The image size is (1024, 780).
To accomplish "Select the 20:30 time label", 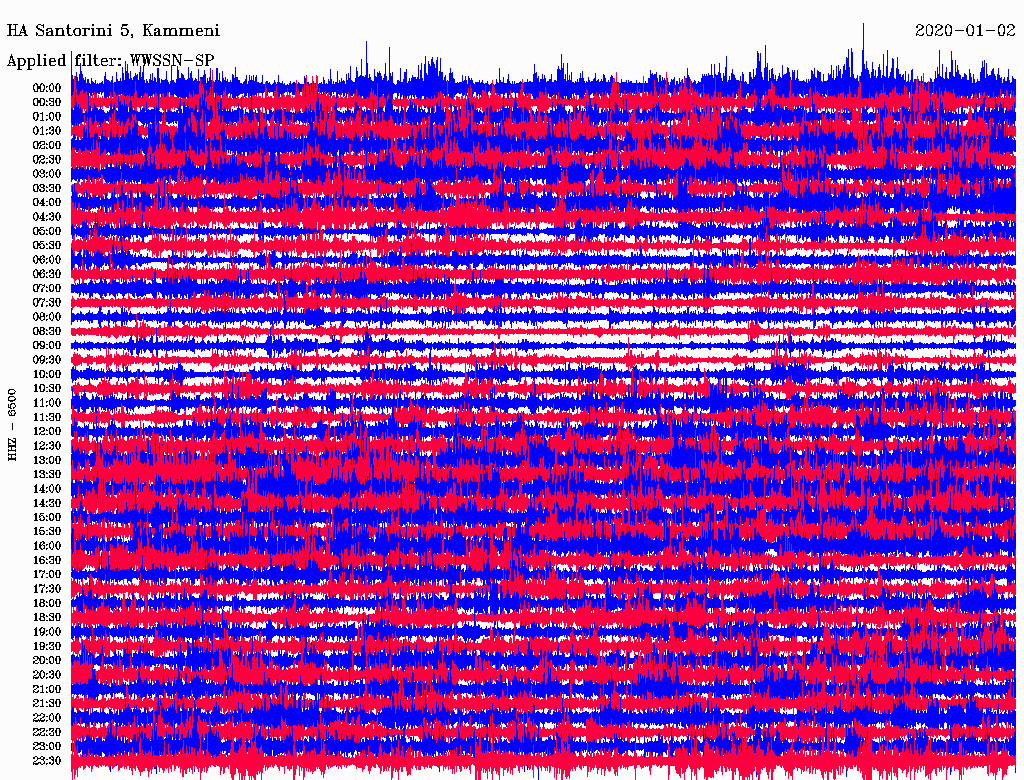I will (x=47, y=675).
